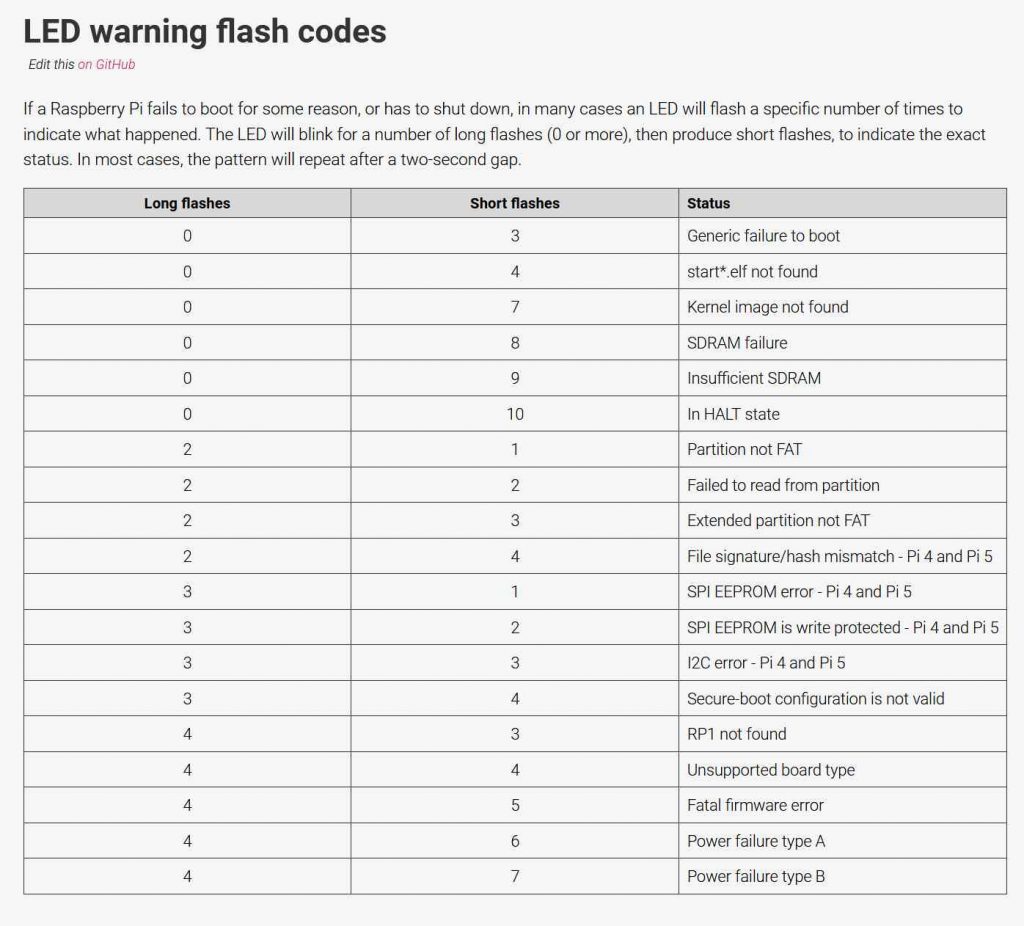Viewport: 1024px width, 926px height.
Task: Click the 'Partition not FAT' status cell
Action: [x=744, y=449]
